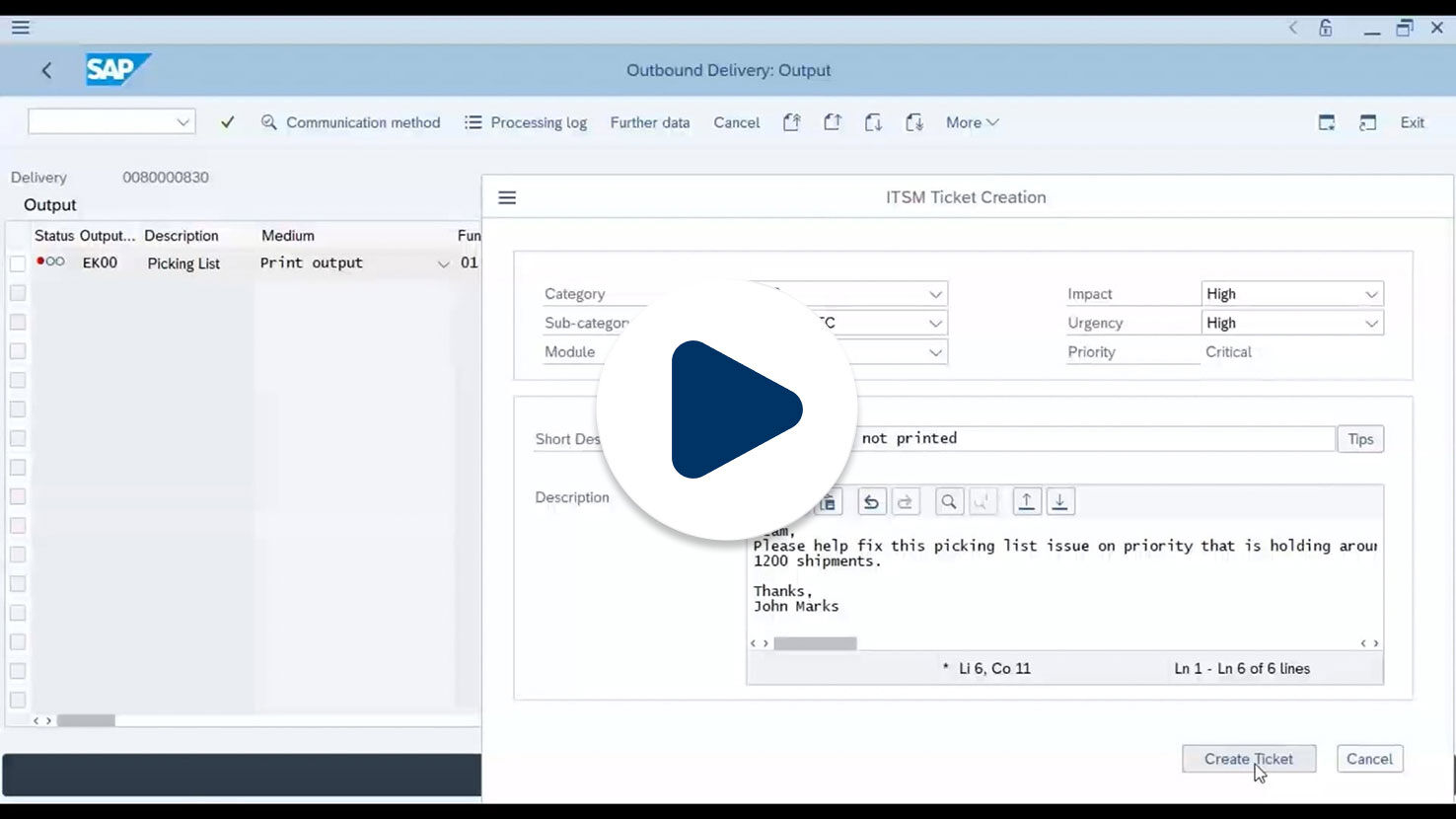The height and width of the screenshot is (819, 1456).
Task: Open the Category dropdown
Action: [935, 294]
